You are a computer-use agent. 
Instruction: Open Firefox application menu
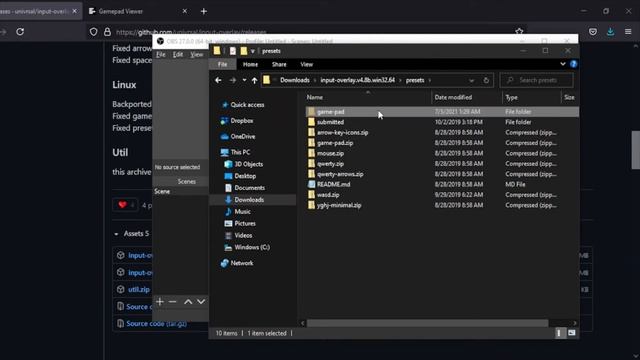[x=628, y=32]
